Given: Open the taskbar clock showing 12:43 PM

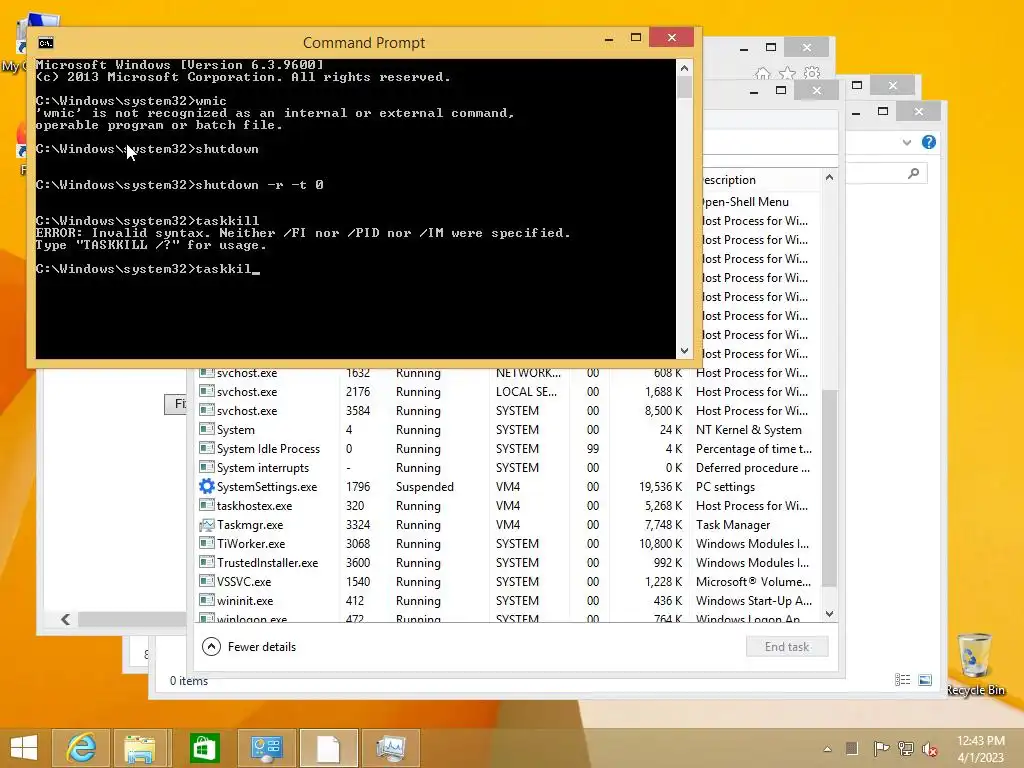Looking at the screenshot, I should [980, 748].
